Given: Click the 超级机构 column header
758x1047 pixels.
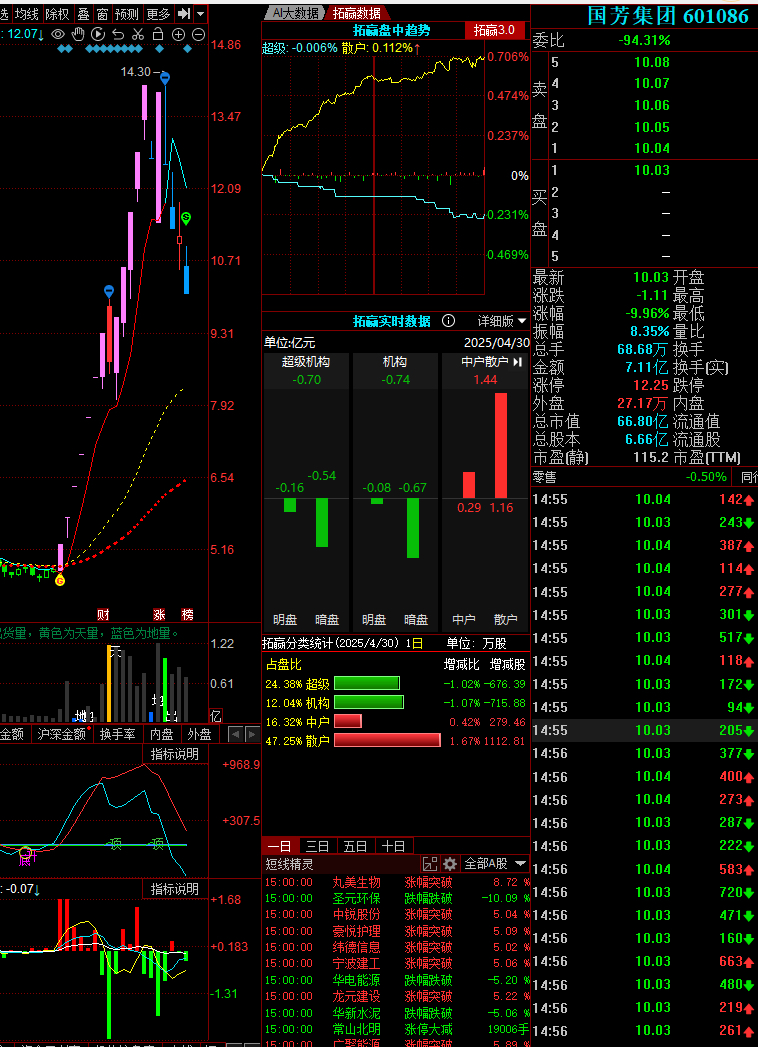Looking at the screenshot, I should (x=306, y=362).
